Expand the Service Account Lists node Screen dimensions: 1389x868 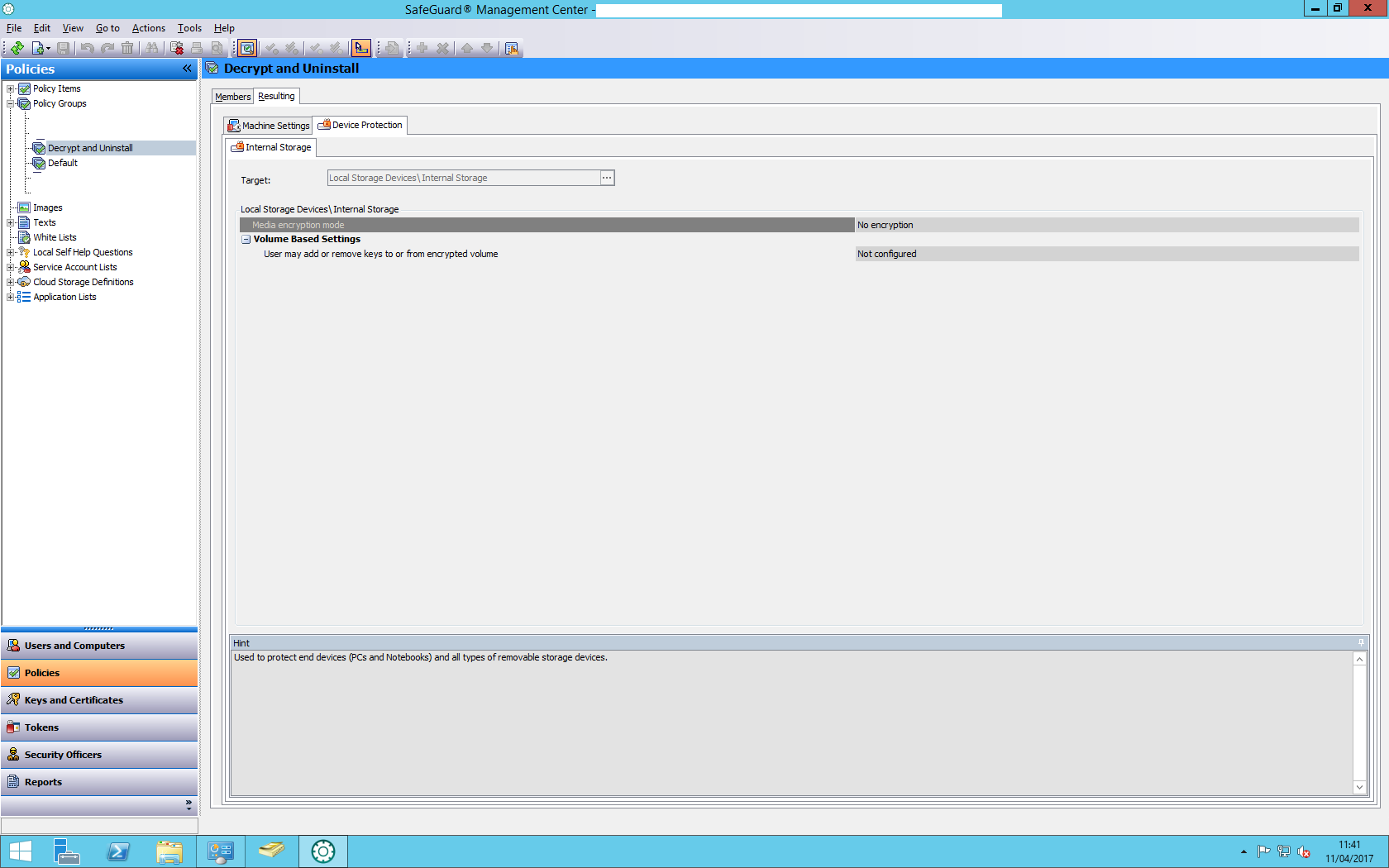(x=11, y=267)
